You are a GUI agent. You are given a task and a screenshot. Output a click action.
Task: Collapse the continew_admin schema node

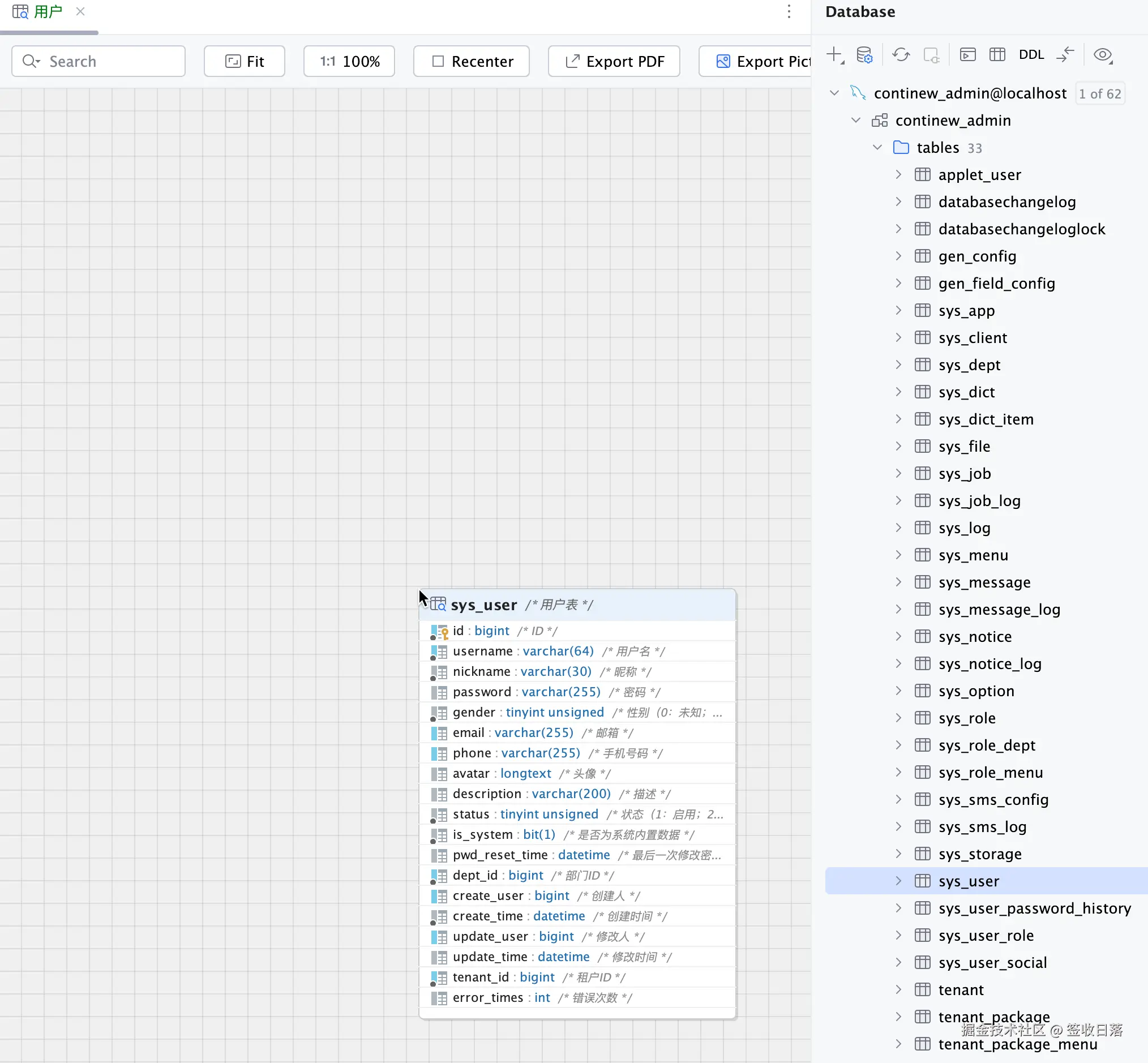[856, 120]
